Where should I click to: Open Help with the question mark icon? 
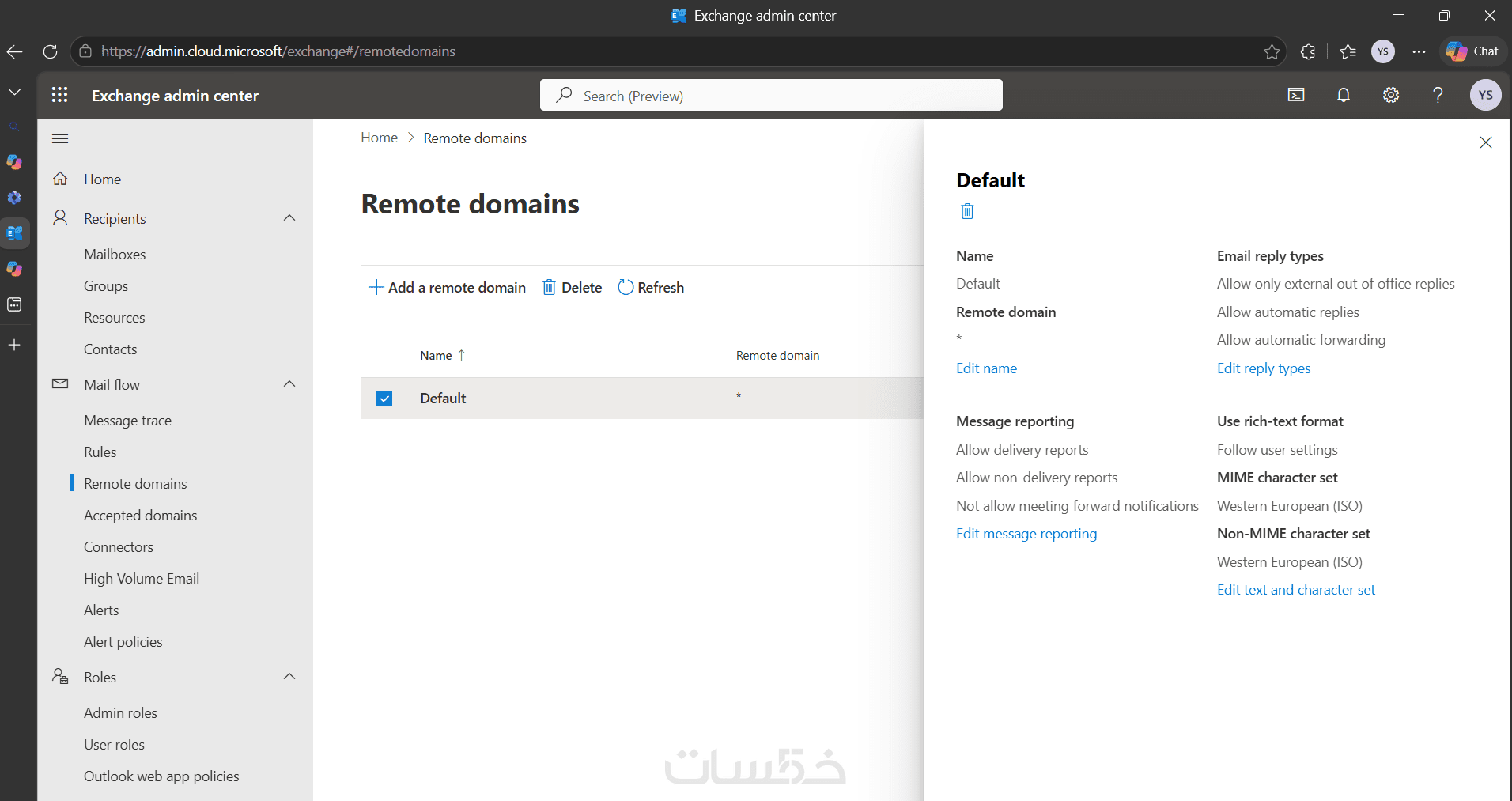(1438, 96)
